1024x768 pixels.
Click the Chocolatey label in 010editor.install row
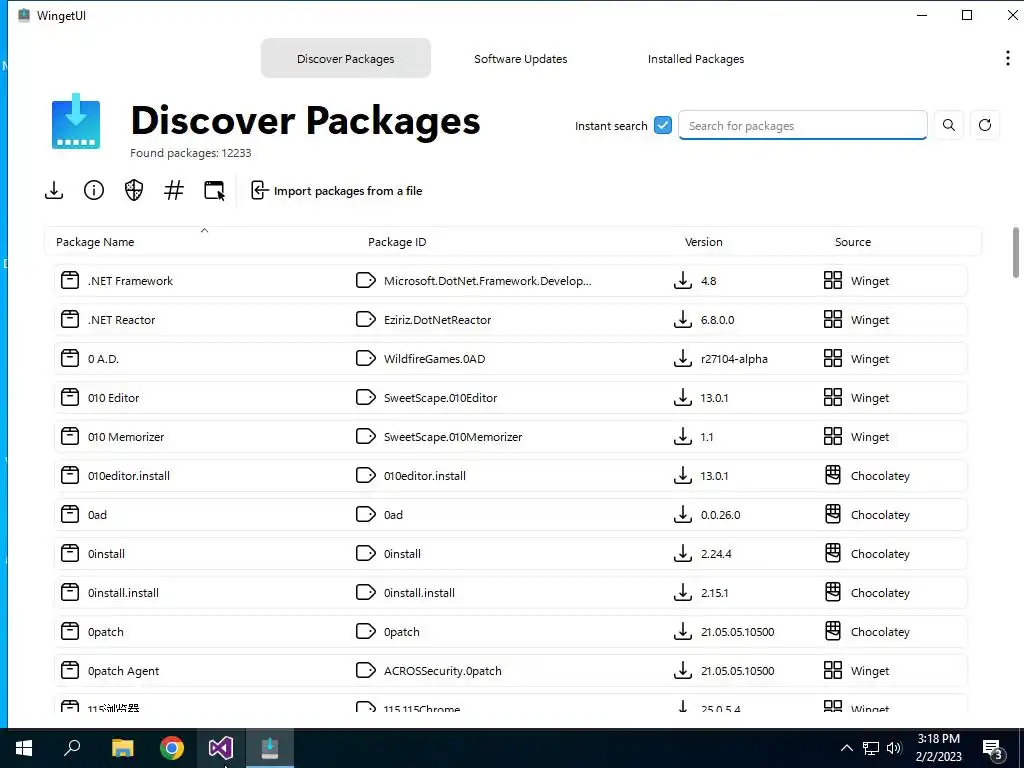pos(880,475)
